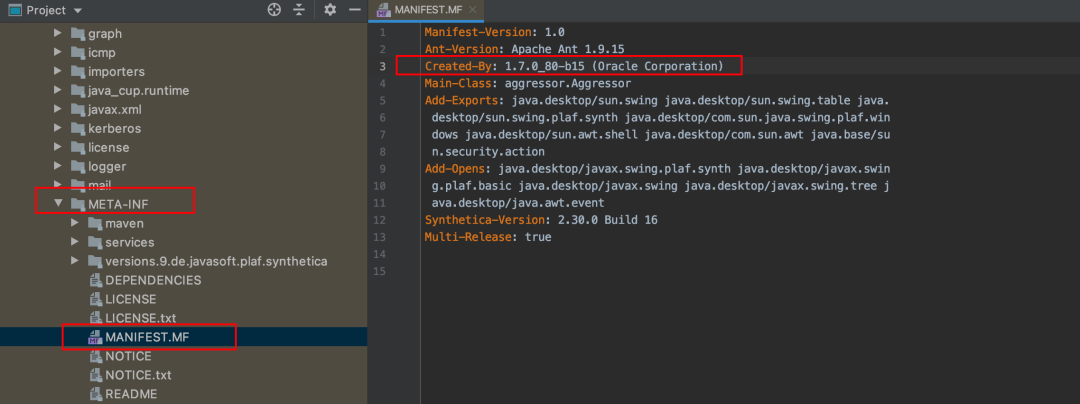Expand the maven folder arrow
The image size is (1080, 404).
tap(75, 223)
